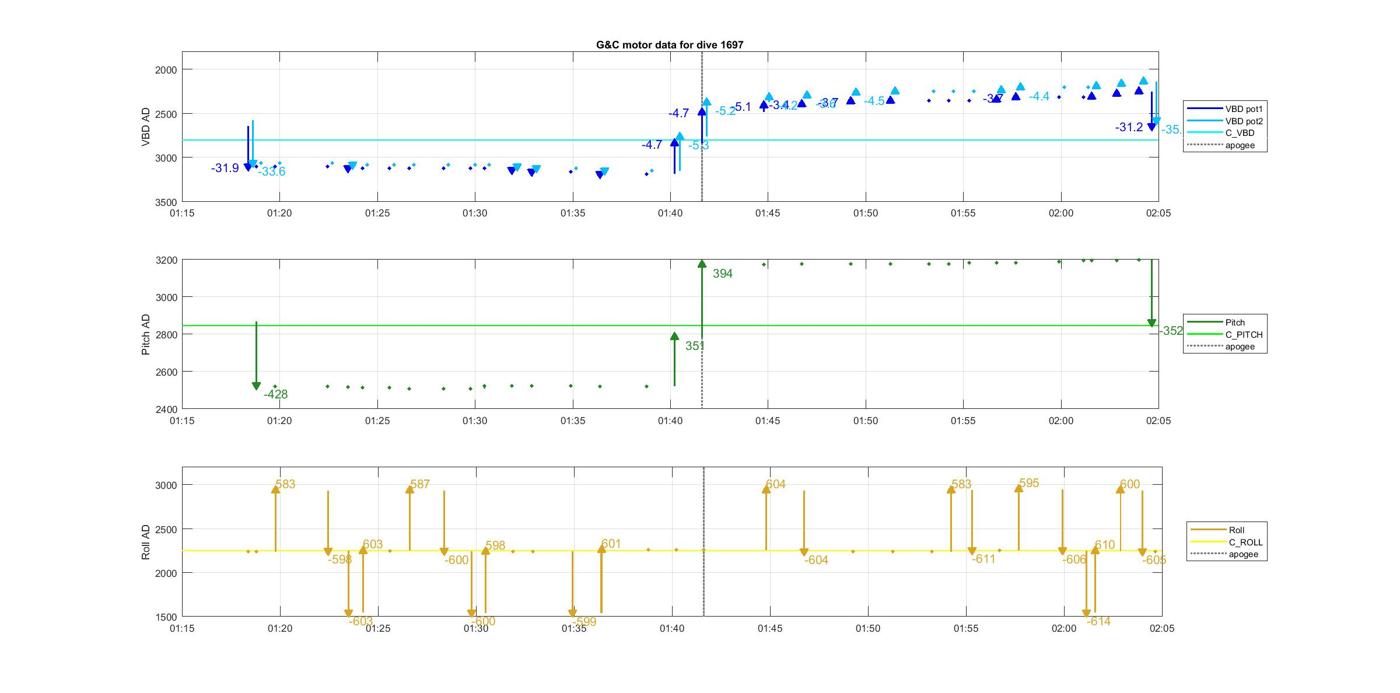The height and width of the screenshot is (693, 1400).
Task: Click the '-428' pitch data label
Action: point(275,395)
